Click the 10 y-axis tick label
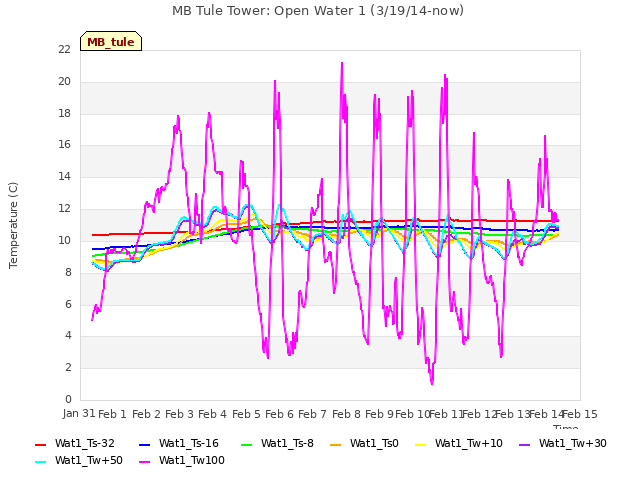640x480 pixels. pyautogui.click(x=64, y=240)
